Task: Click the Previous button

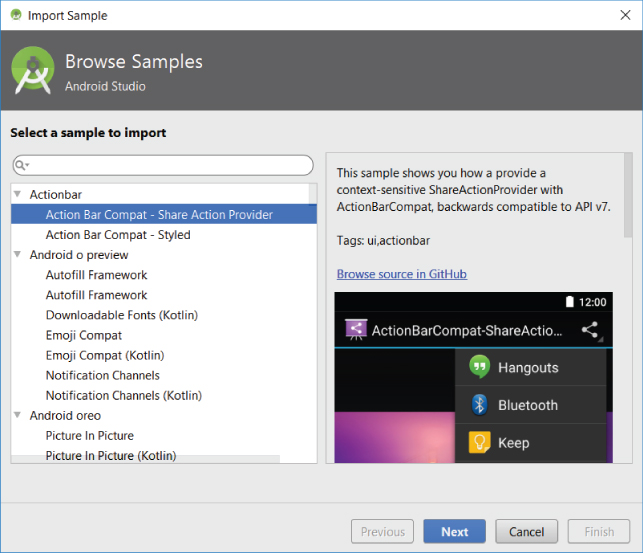Action: point(382,531)
